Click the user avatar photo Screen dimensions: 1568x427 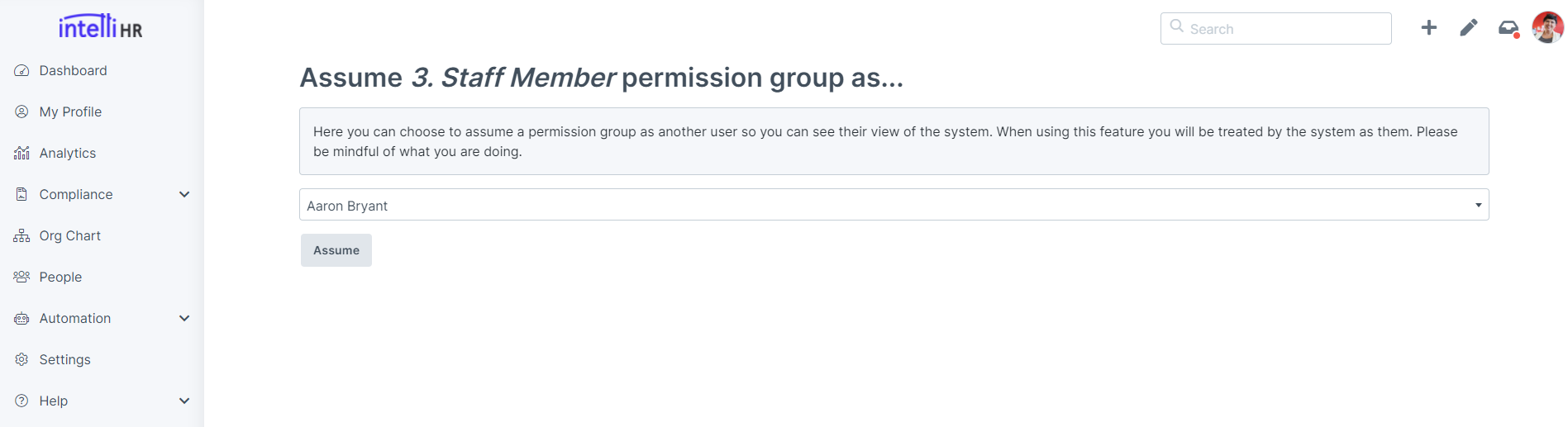point(1547,28)
